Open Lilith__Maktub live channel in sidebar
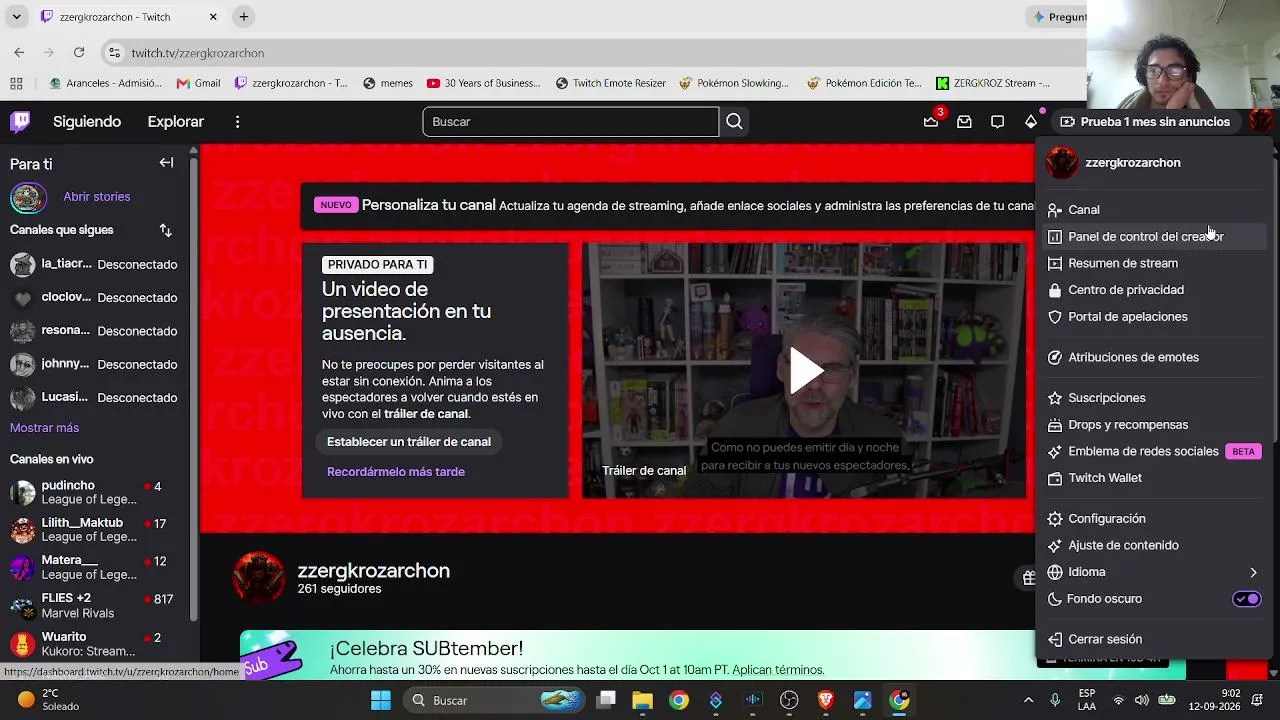This screenshot has width=1280, height=720. tap(96, 530)
